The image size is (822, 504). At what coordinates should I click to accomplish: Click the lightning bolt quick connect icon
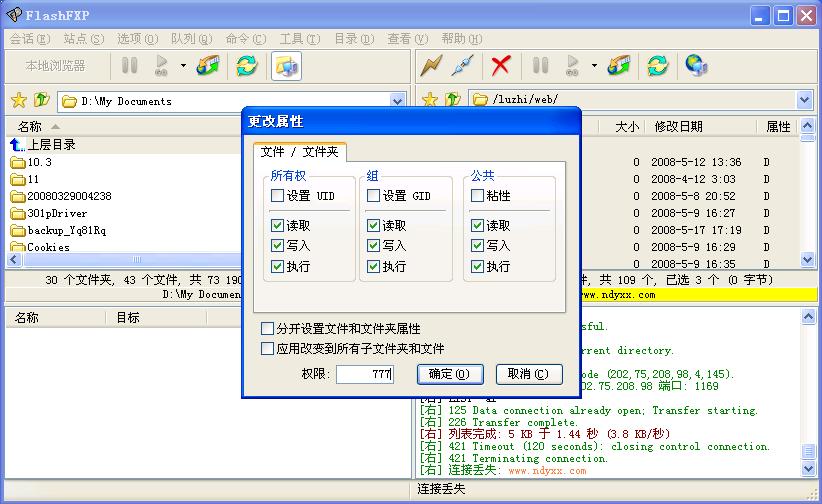[431, 66]
